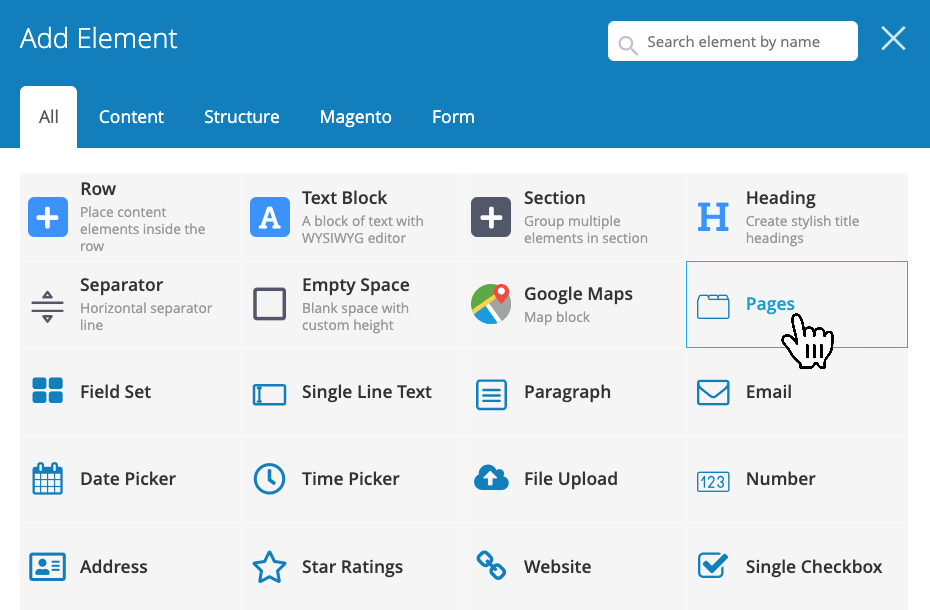Click the Row element plus icon

pos(48,217)
